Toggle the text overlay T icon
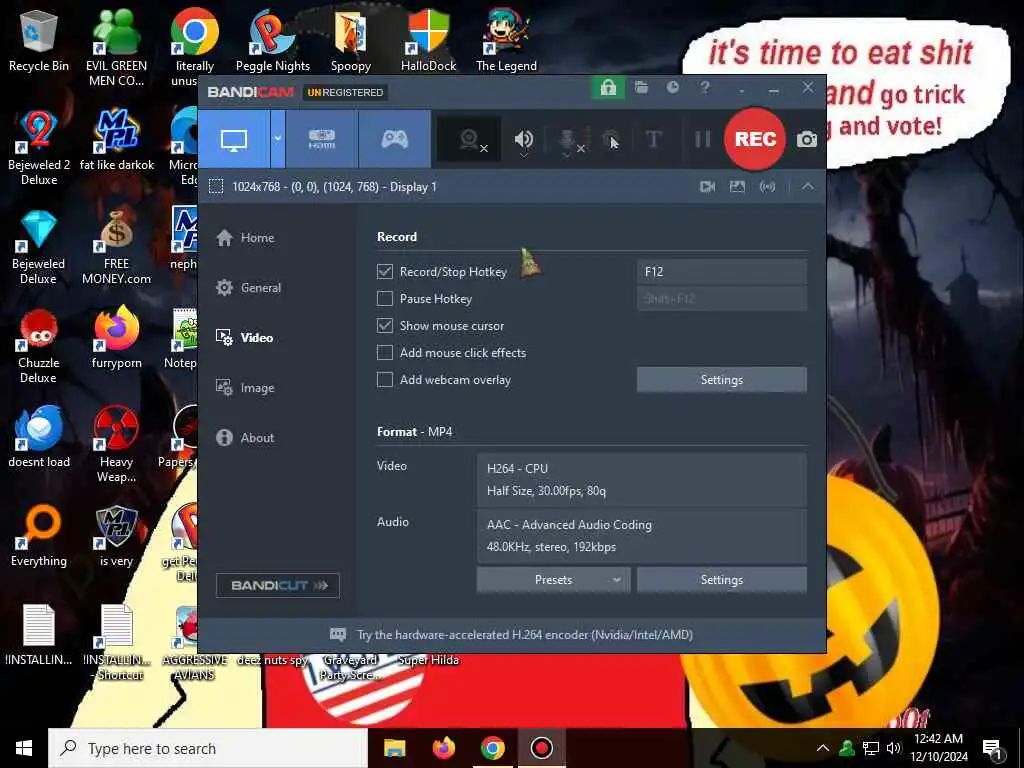Viewport: 1024px width, 768px height. 653,139
